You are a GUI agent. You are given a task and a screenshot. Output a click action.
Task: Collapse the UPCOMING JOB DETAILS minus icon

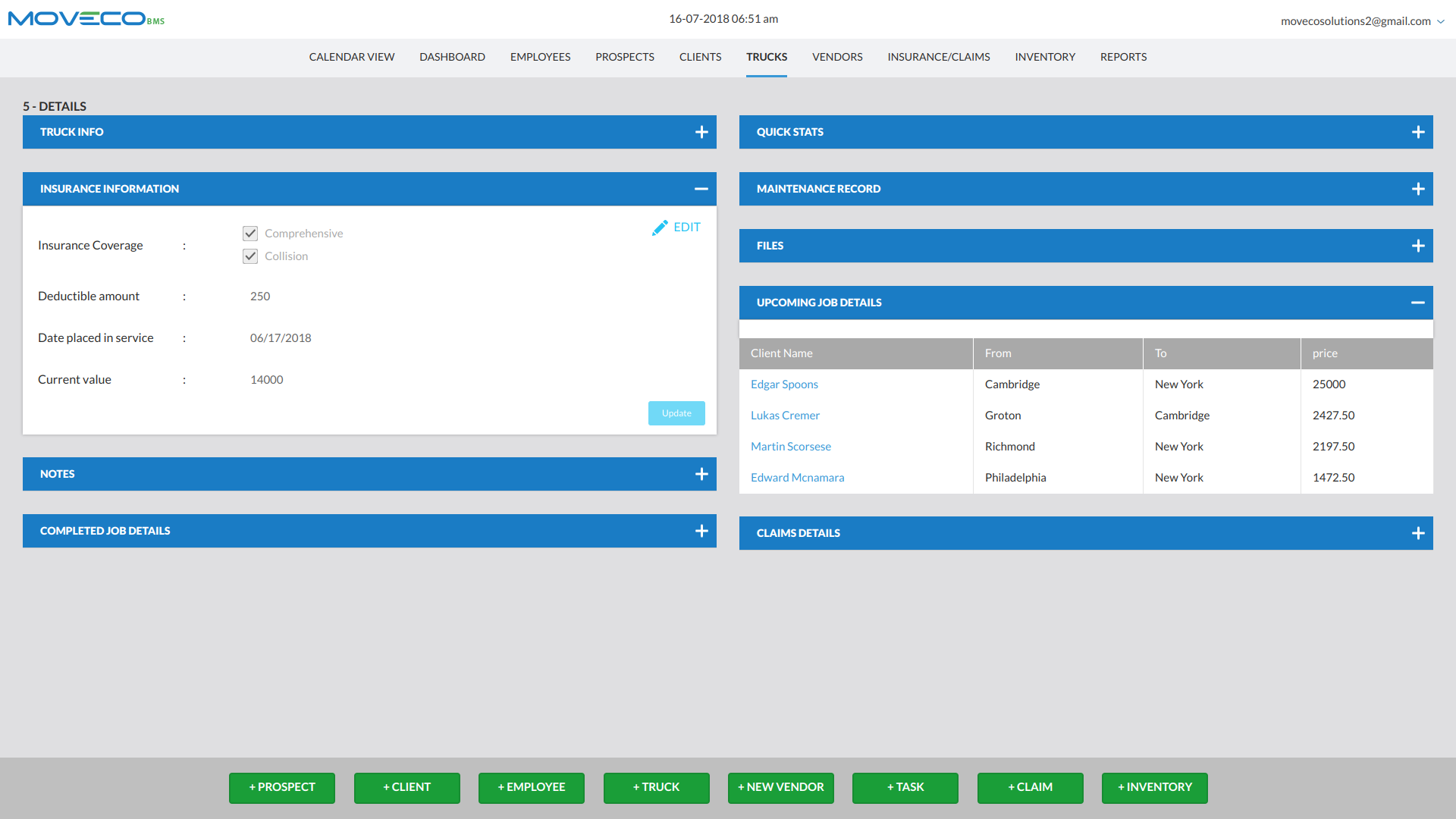tap(1417, 302)
